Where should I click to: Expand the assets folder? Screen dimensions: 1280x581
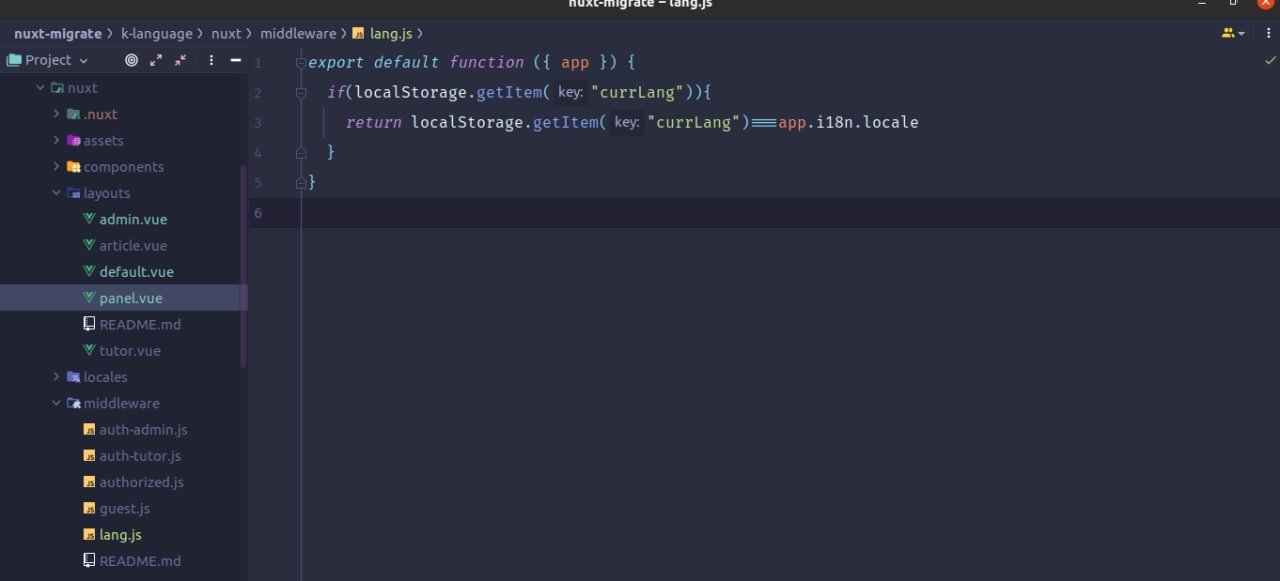click(56, 140)
